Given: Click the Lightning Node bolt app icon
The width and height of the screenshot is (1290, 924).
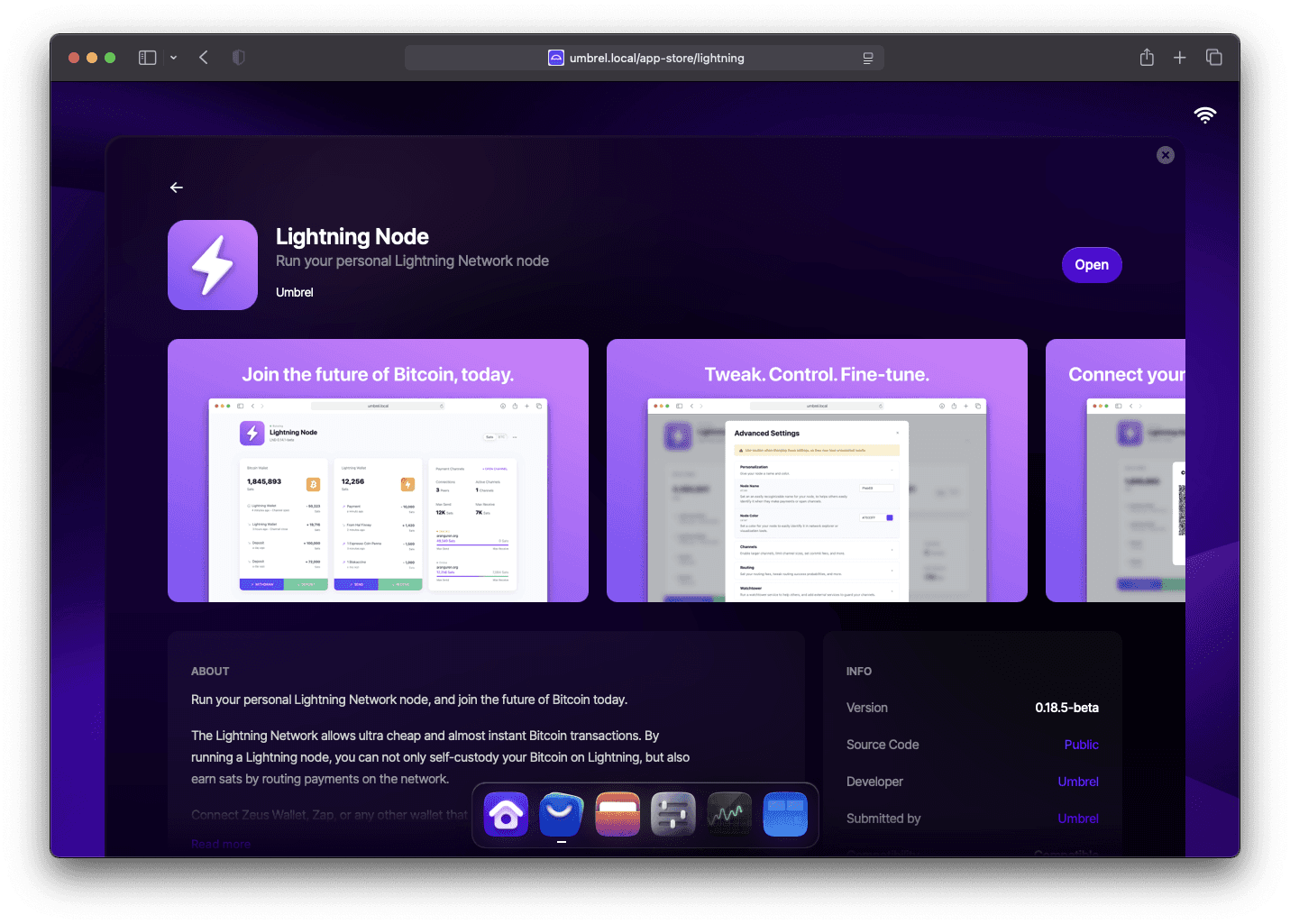Looking at the screenshot, I should click(x=213, y=265).
